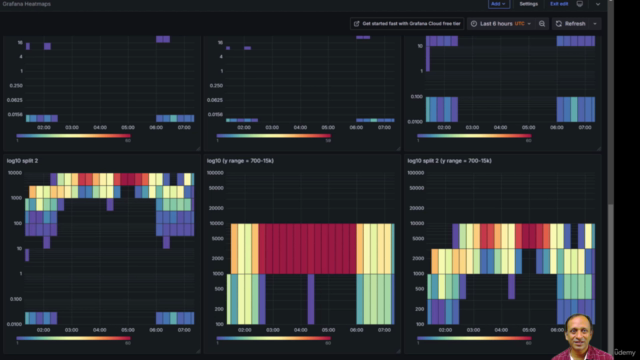Viewport: 640px width, 360px height.
Task: Zoom out the time range
Action: 542,24
